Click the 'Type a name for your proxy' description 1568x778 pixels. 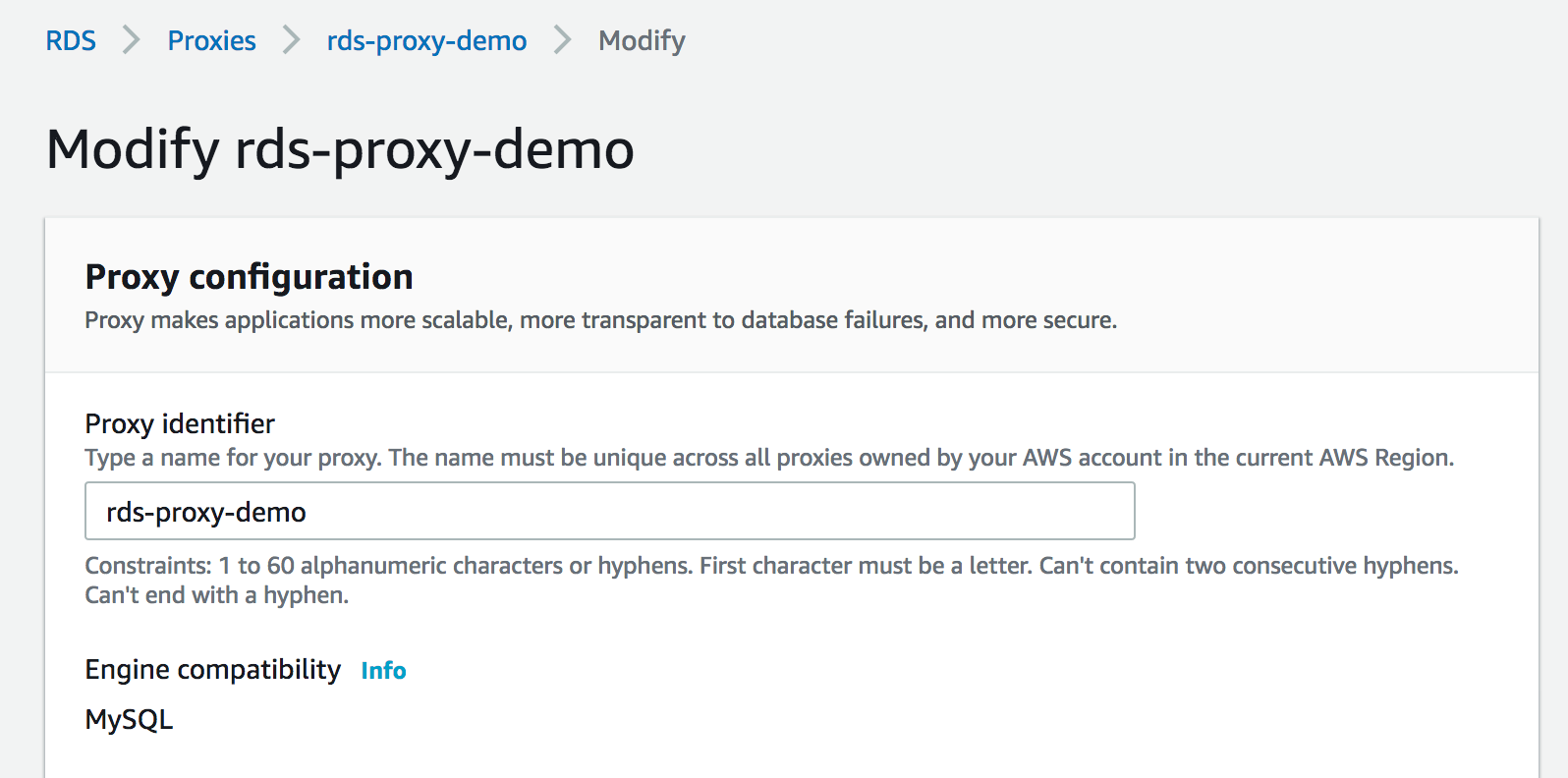point(769,458)
